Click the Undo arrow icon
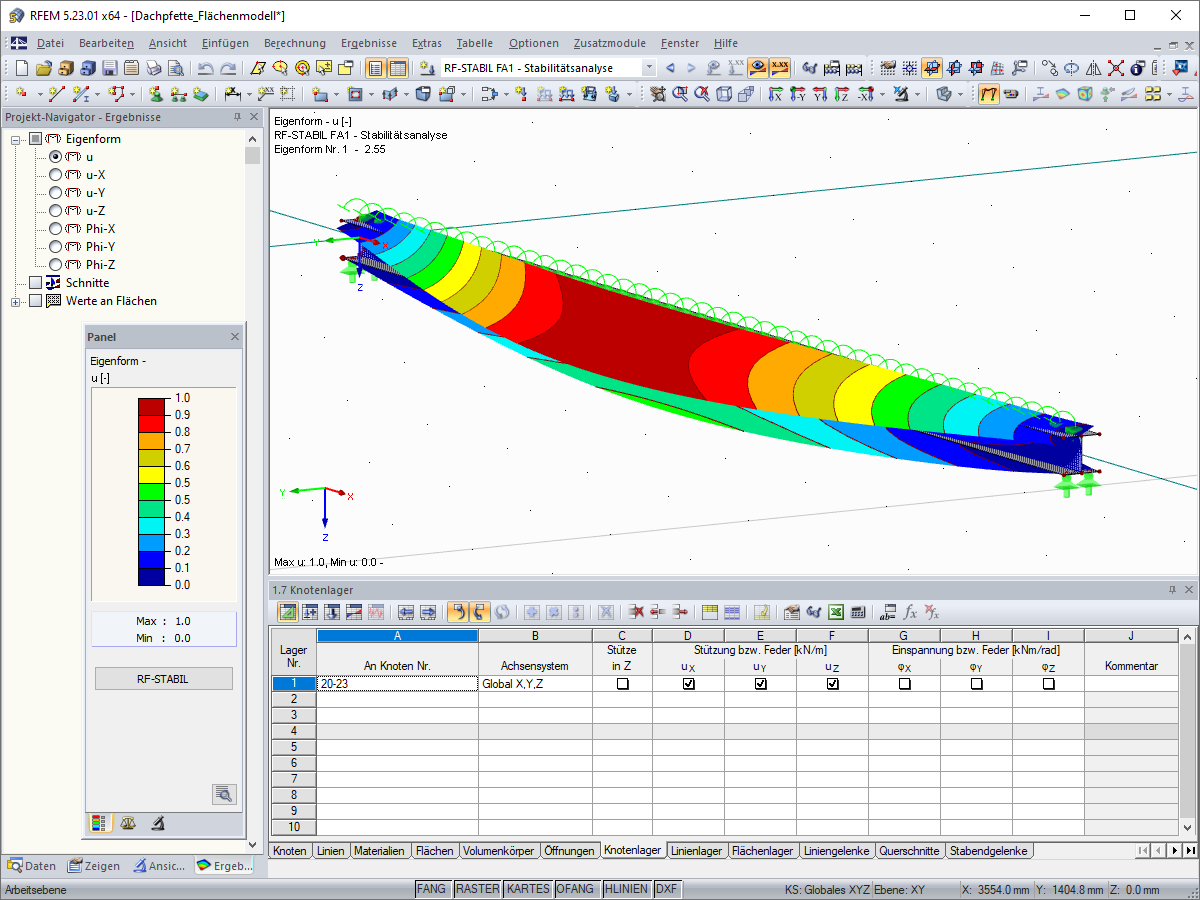Image resolution: width=1200 pixels, height=900 pixels. (205, 68)
